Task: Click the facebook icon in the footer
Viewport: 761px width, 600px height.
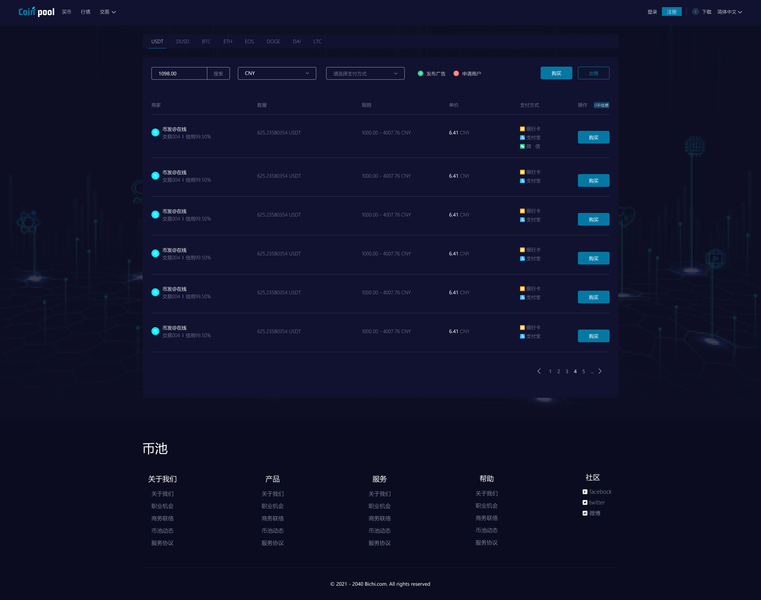Action: 585,492
